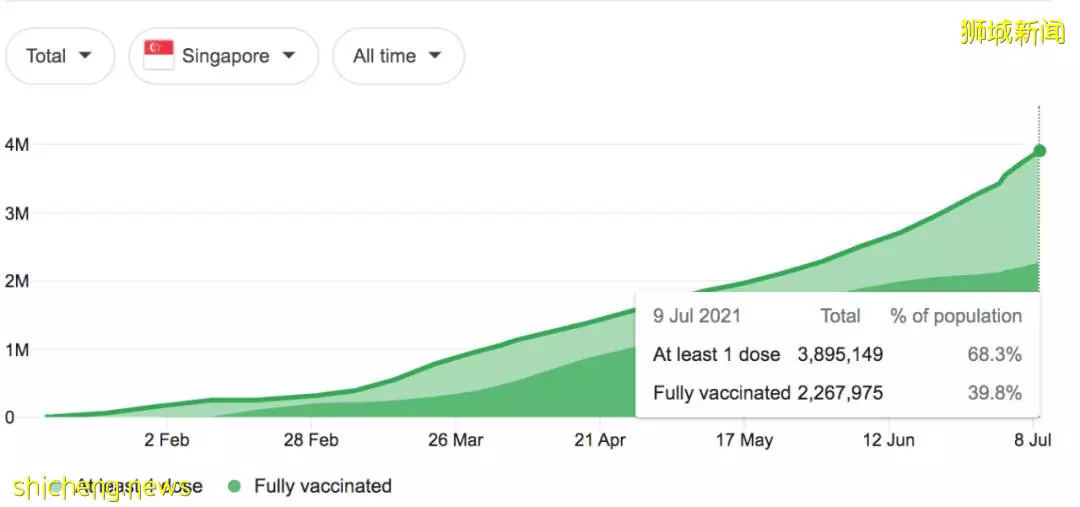1080x507 pixels.
Task: Open the Total metric dropdown
Action: tap(60, 56)
